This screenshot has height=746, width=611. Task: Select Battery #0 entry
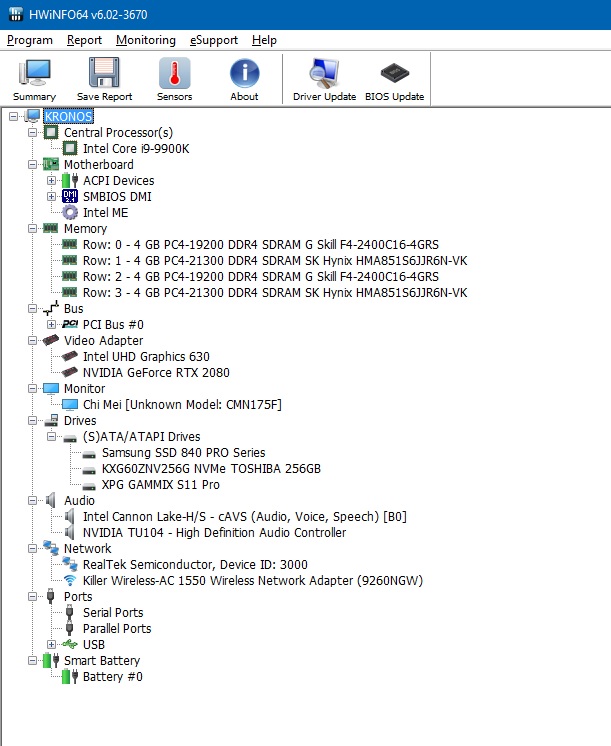click(x=112, y=677)
